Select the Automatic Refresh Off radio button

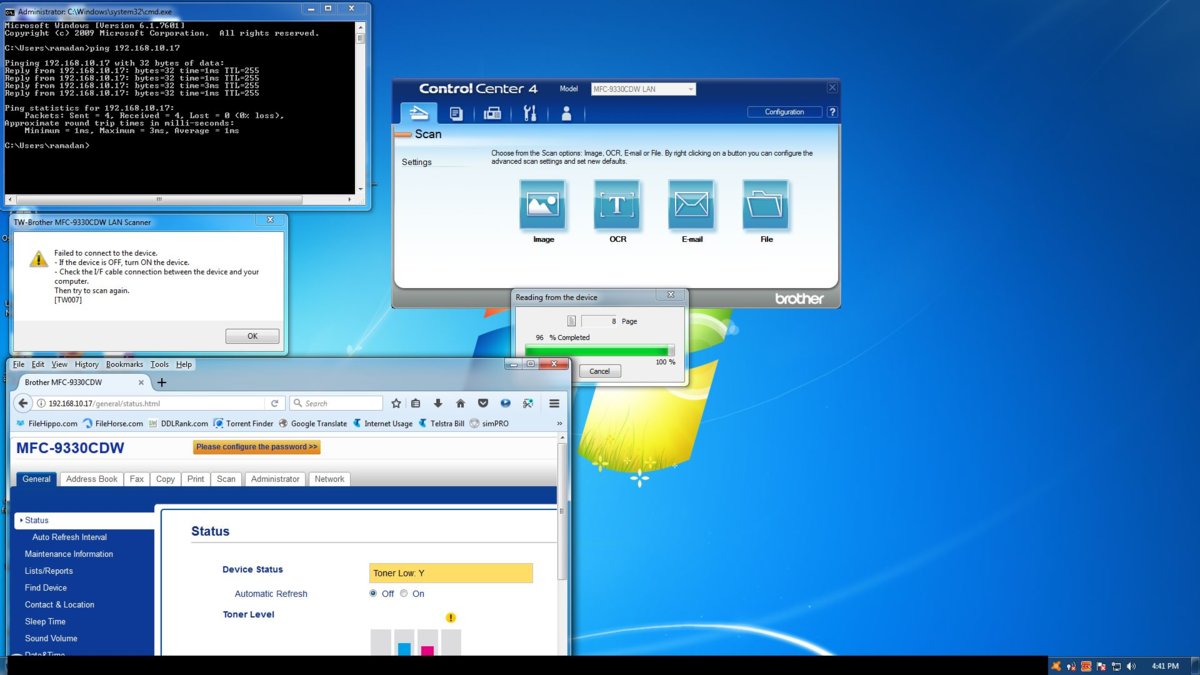coord(374,594)
